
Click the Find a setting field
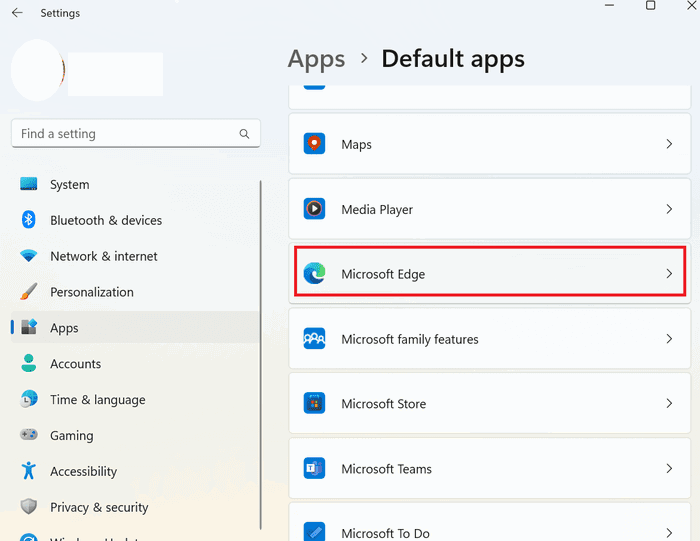[x=136, y=133]
